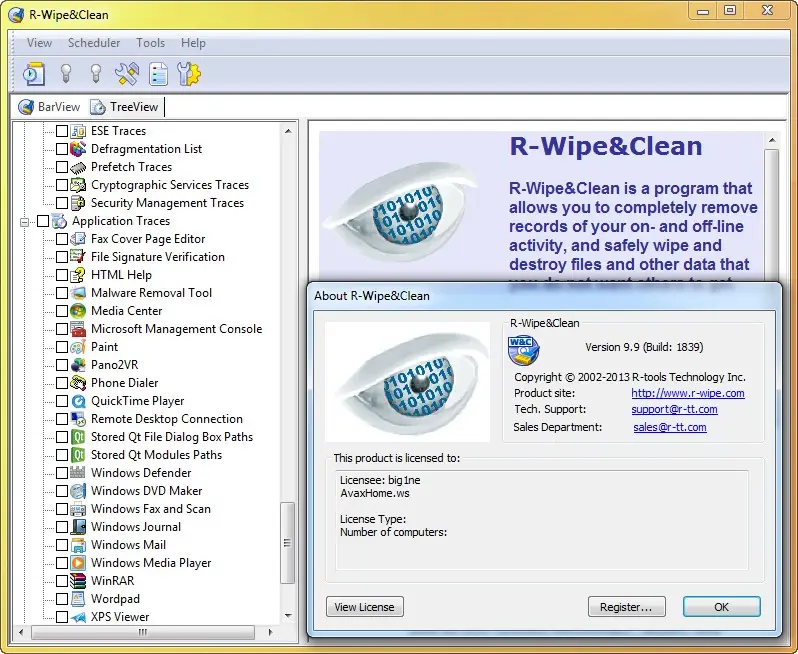The image size is (798, 654).
Task: Open the Scheduler menu
Action: pos(94,43)
